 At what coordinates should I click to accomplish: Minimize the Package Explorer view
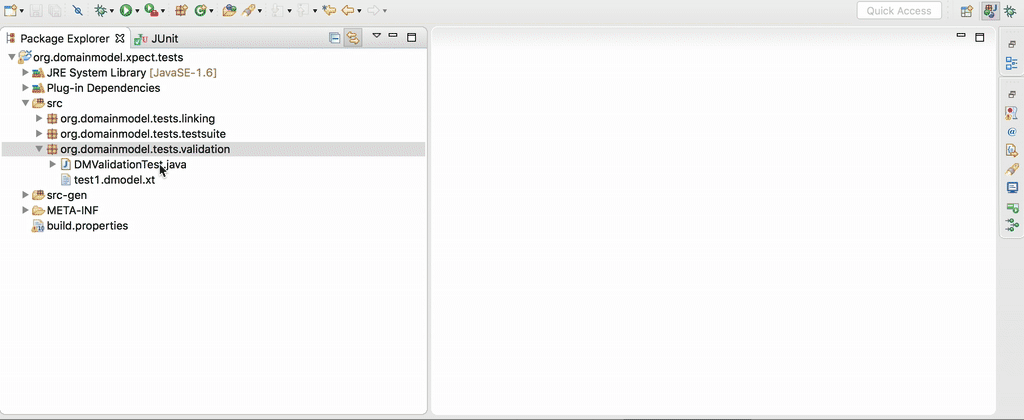(x=393, y=35)
